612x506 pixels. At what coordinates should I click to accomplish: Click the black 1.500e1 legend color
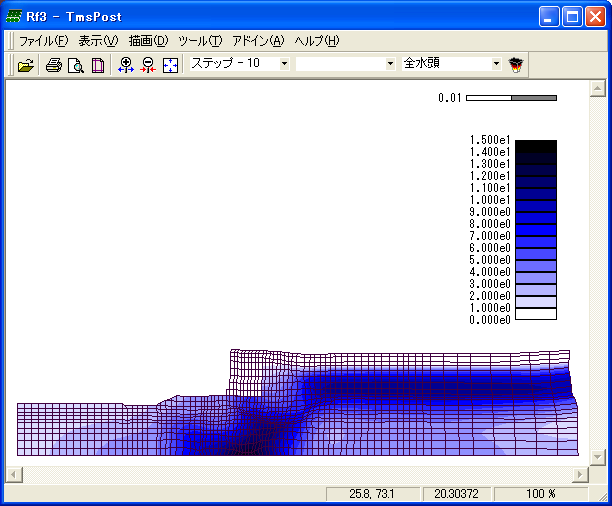(536, 146)
